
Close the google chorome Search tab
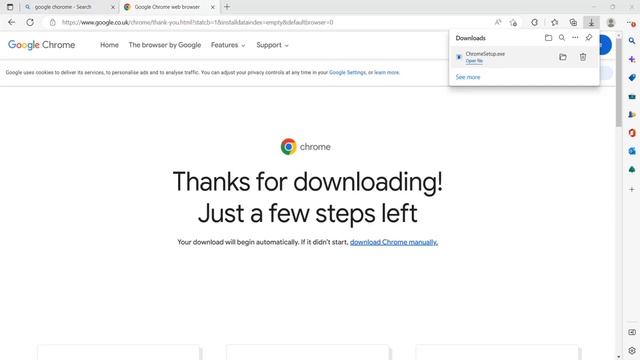pyautogui.click(x=113, y=7)
